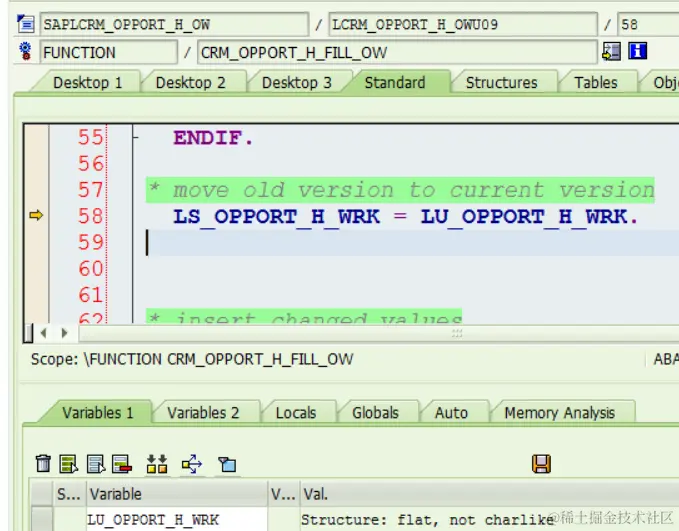Image resolution: width=679 pixels, height=531 pixels.
Task: Click the ENDIF. statement on line 55
Action: (x=213, y=138)
